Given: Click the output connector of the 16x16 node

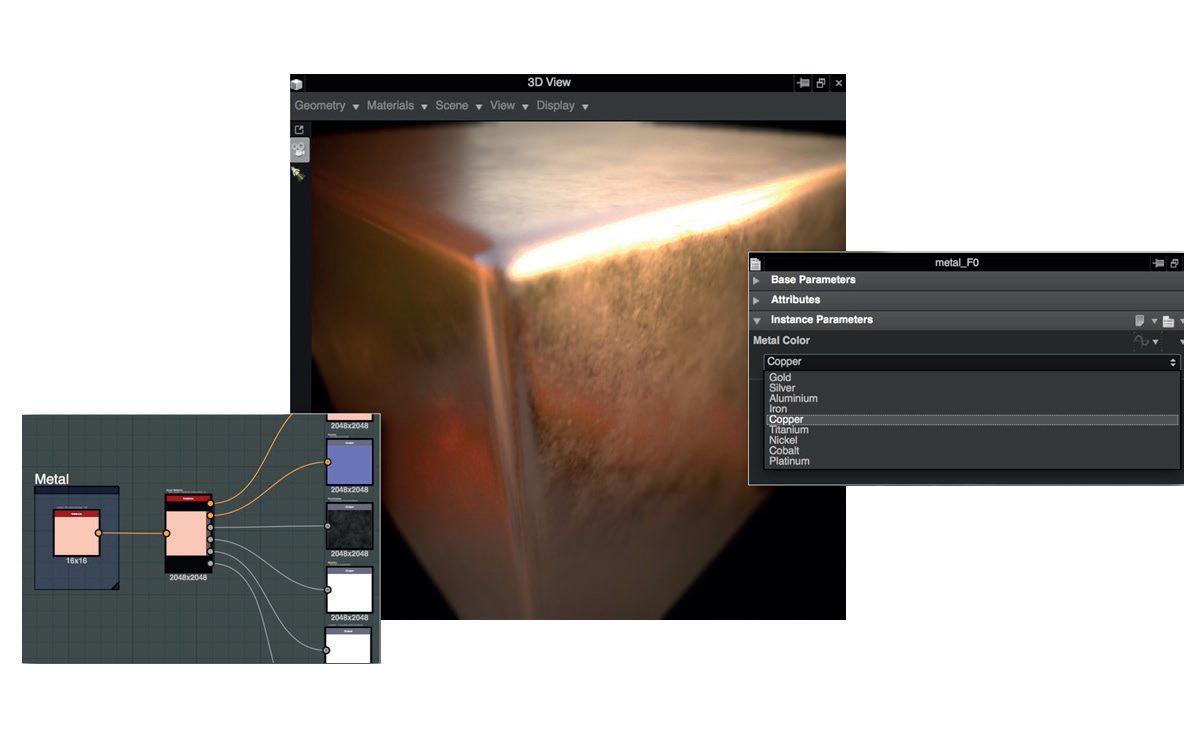Looking at the screenshot, I should [x=98, y=533].
